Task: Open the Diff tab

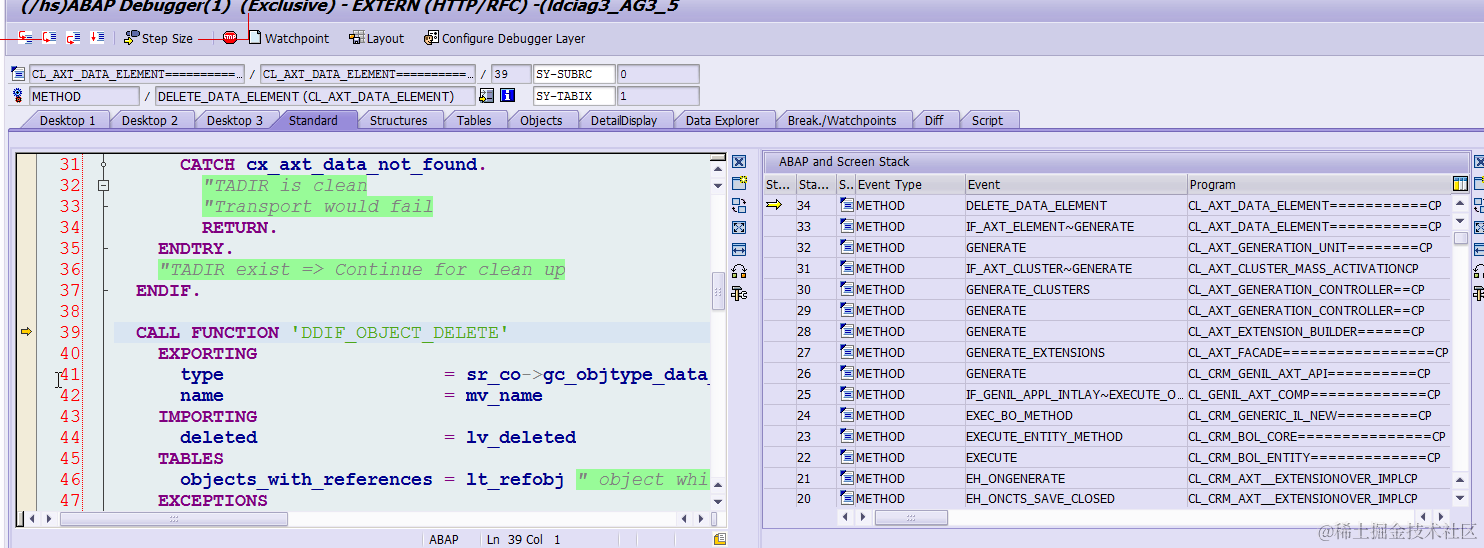Action: (934, 120)
